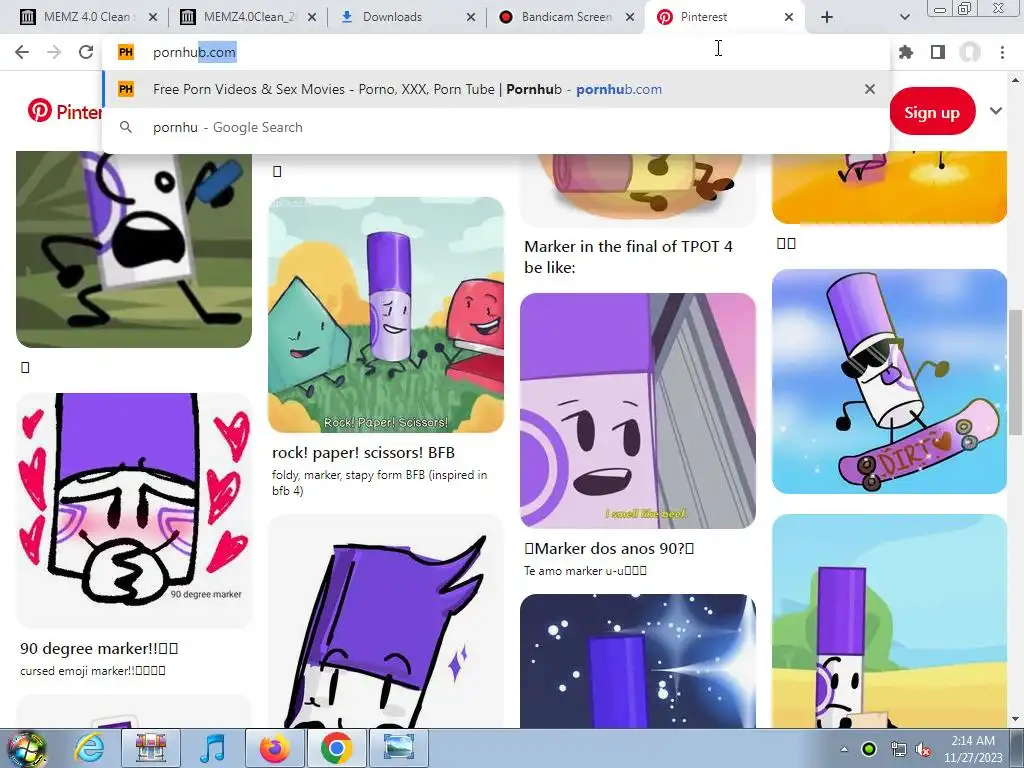This screenshot has width=1024, height=768.
Task: Open the Chrome profile avatar
Action: 970,52
